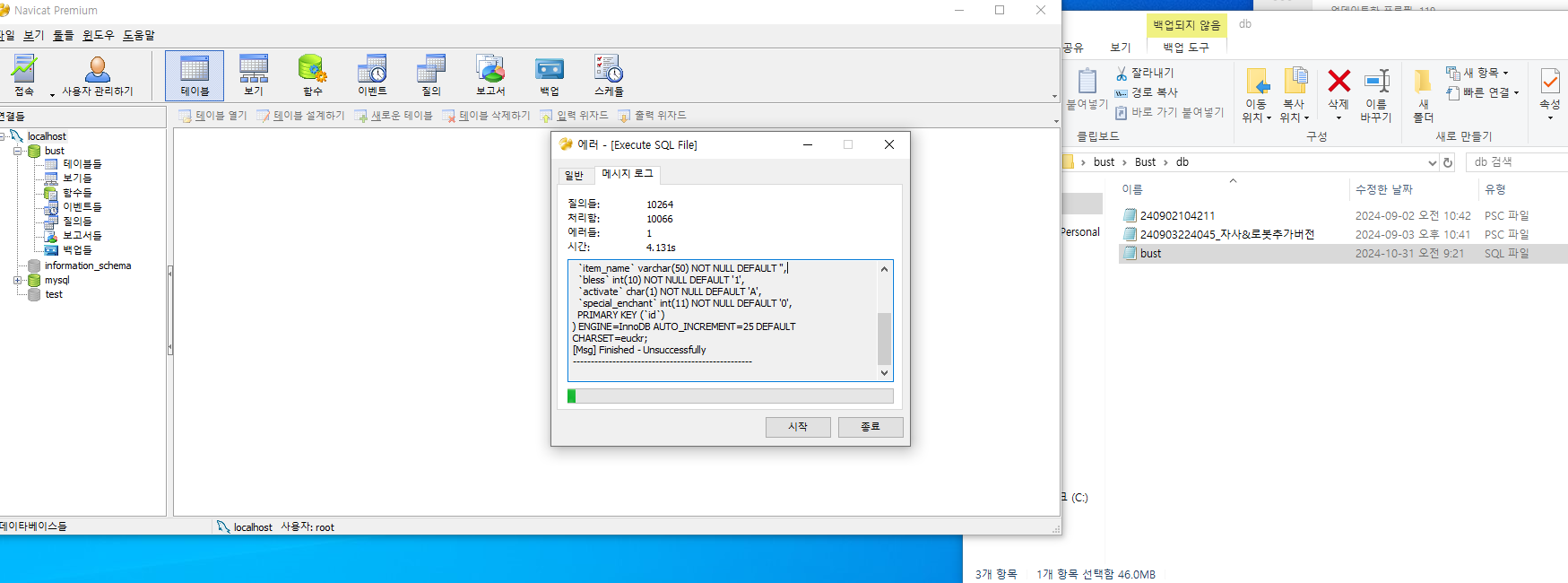Open address bar history dropdown in Explorer
This screenshot has width=1568, height=583.
1432,162
